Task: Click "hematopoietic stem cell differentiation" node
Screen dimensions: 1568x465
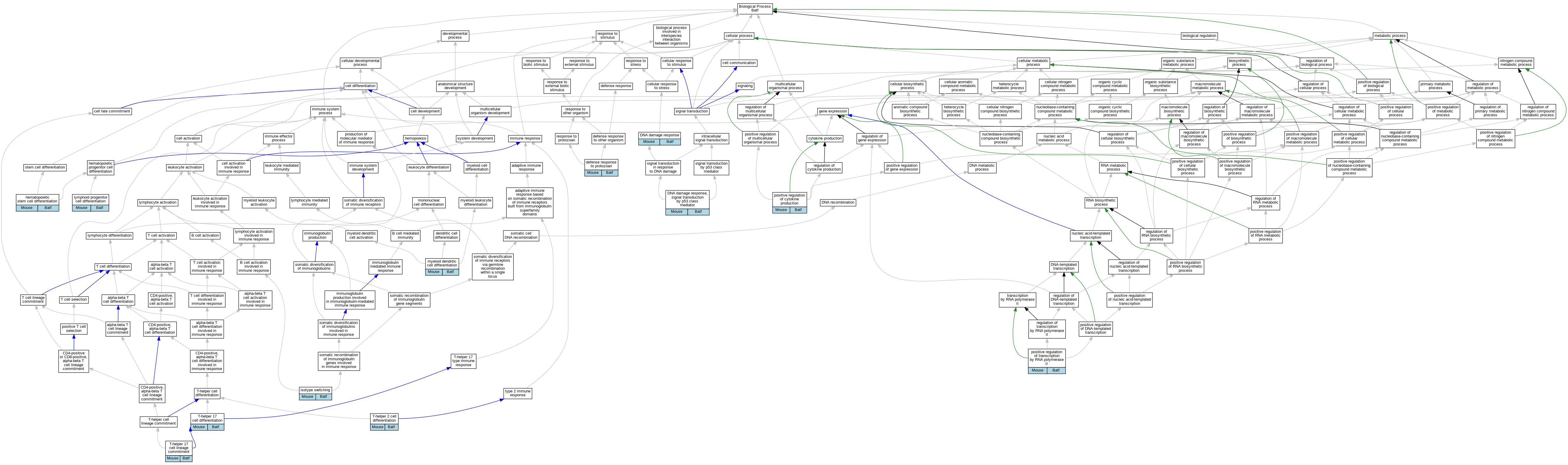Action: pyautogui.click(x=38, y=200)
